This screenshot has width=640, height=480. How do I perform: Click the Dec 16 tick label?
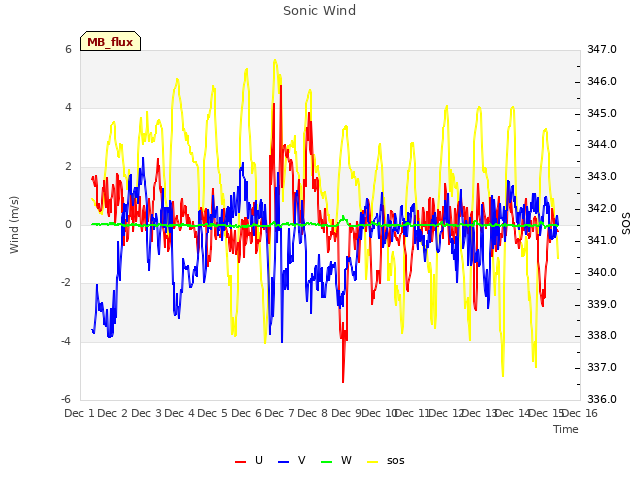click(x=580, y=413)
